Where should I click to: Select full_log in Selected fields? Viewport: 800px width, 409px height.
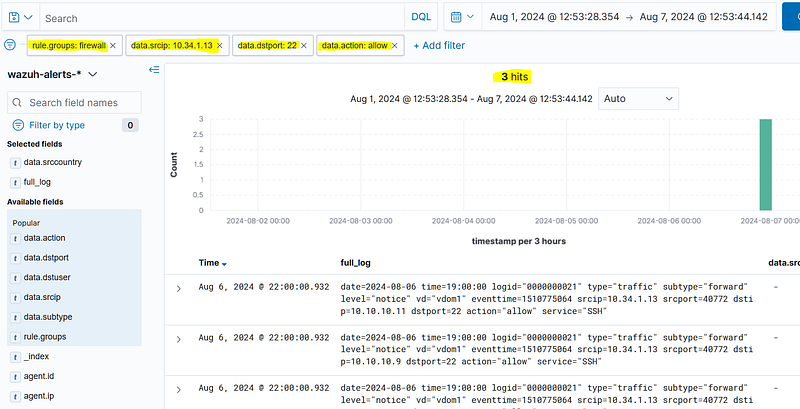tap(37, 182)
